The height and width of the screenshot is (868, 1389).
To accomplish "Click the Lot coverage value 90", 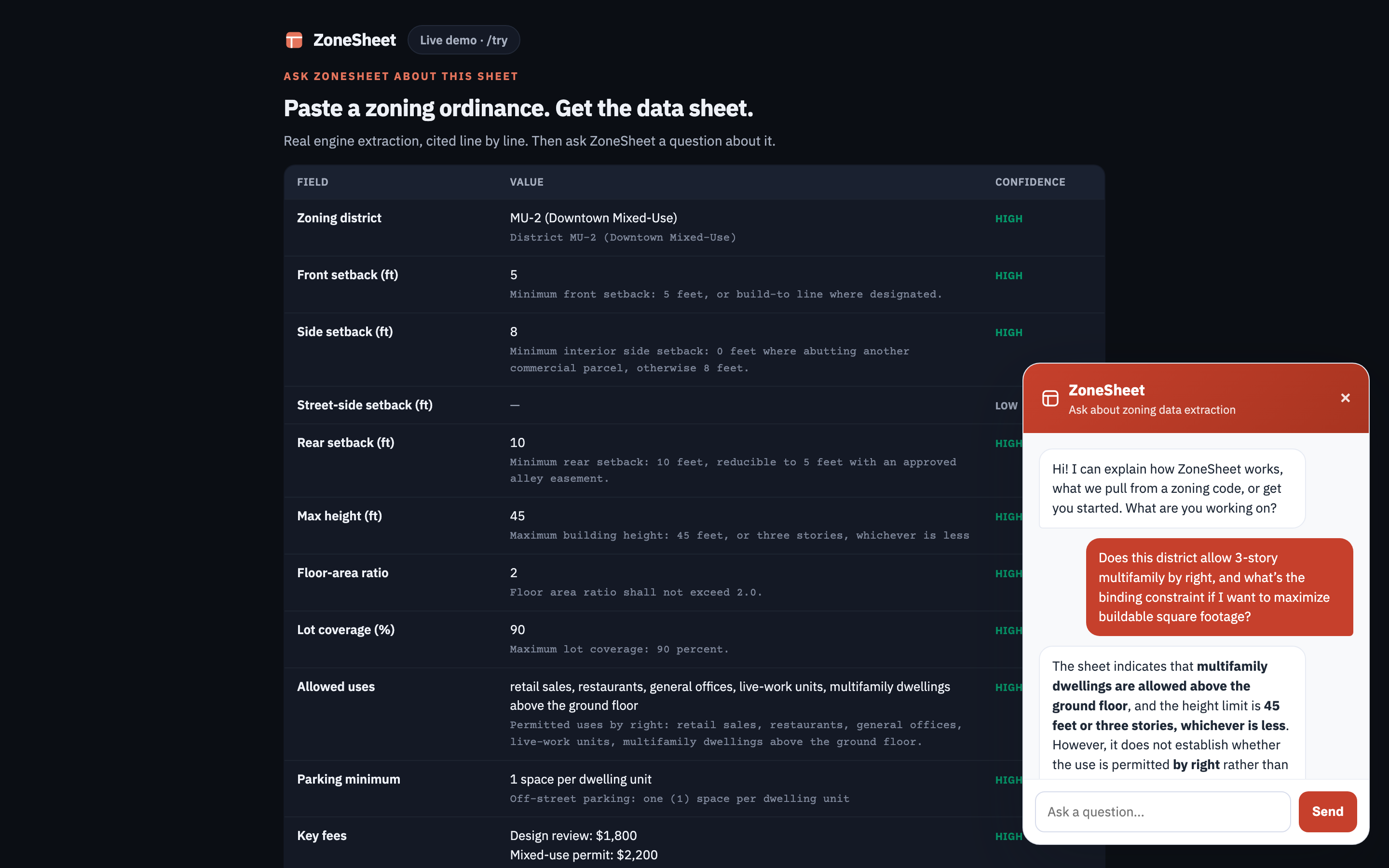I will (x=517, y=630).
